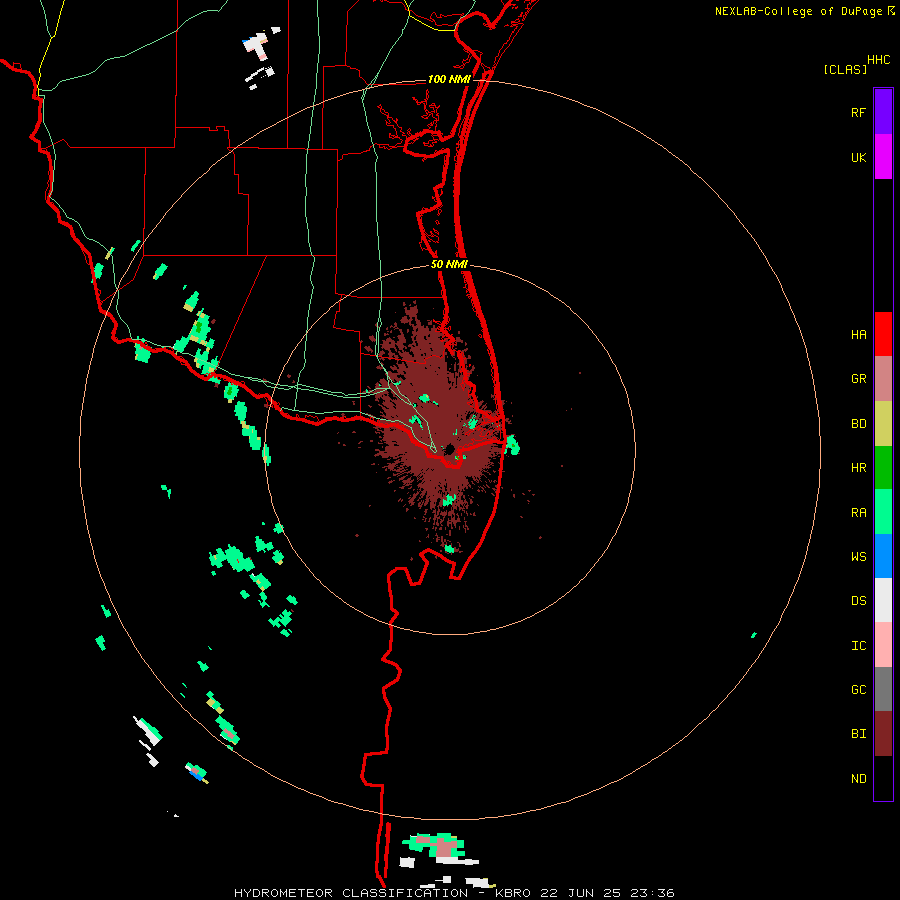Click the ND legend label

coord(858,779)
